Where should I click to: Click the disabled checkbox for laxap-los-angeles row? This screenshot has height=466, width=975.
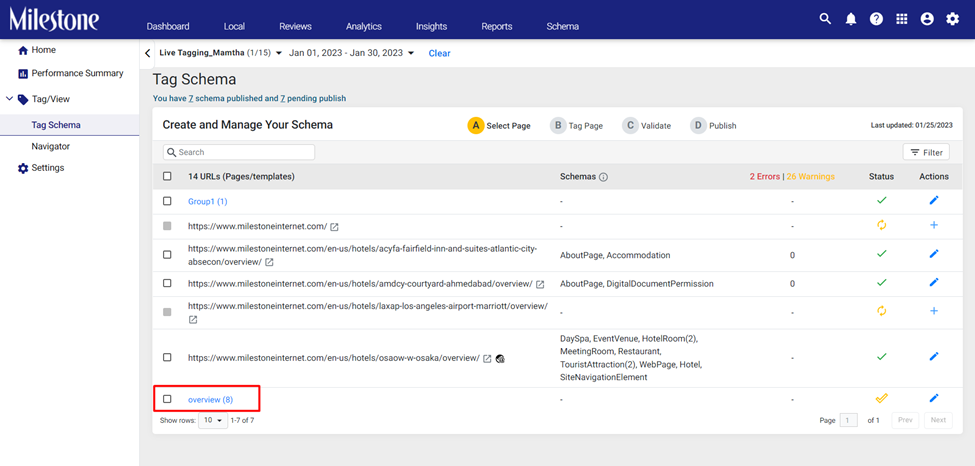pos(167,312)
